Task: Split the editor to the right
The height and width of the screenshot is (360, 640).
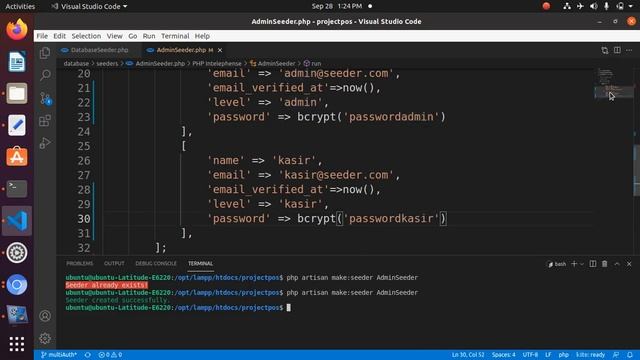Action: pos(617,50)
